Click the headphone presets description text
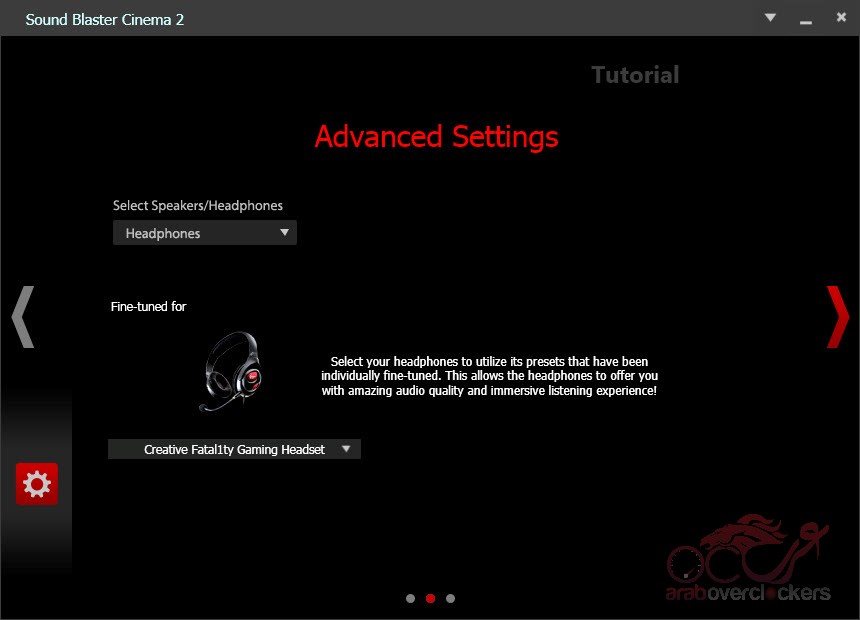 click(489, 376)
